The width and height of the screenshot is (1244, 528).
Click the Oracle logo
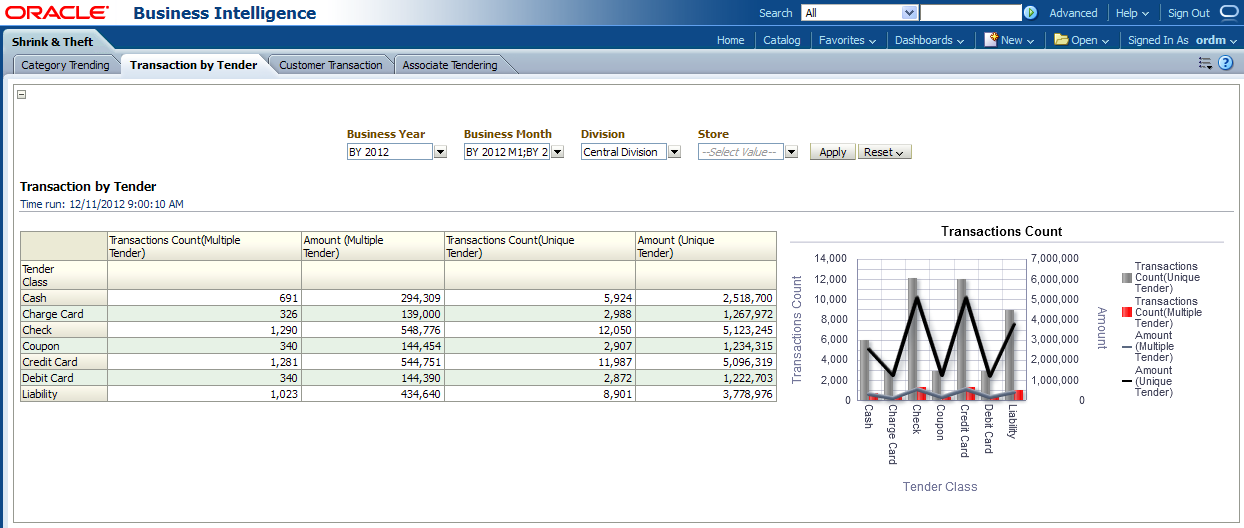click(x=57, y=13)
